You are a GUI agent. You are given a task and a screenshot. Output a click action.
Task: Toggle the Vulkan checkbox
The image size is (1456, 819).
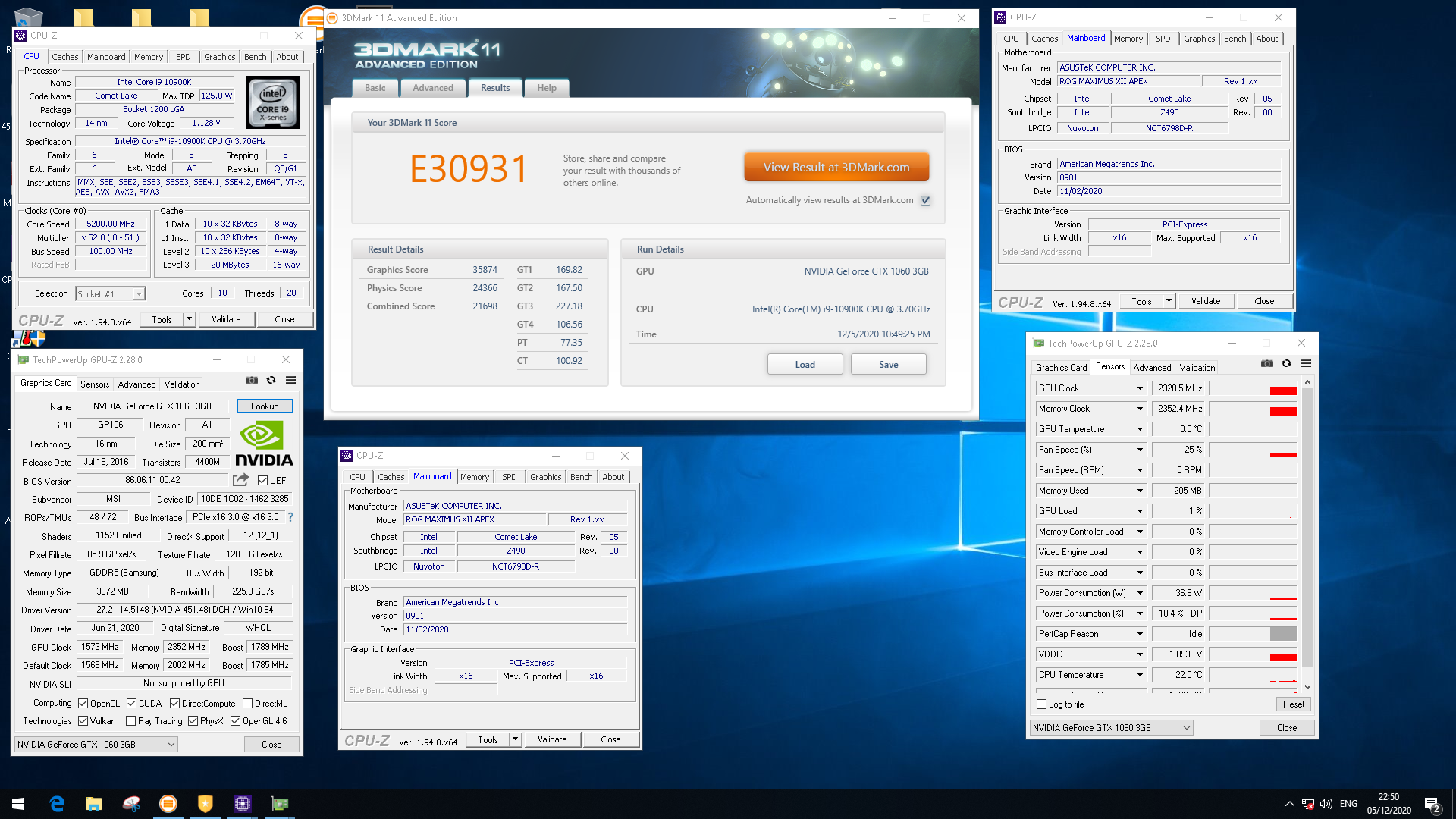tap(83, 721)
